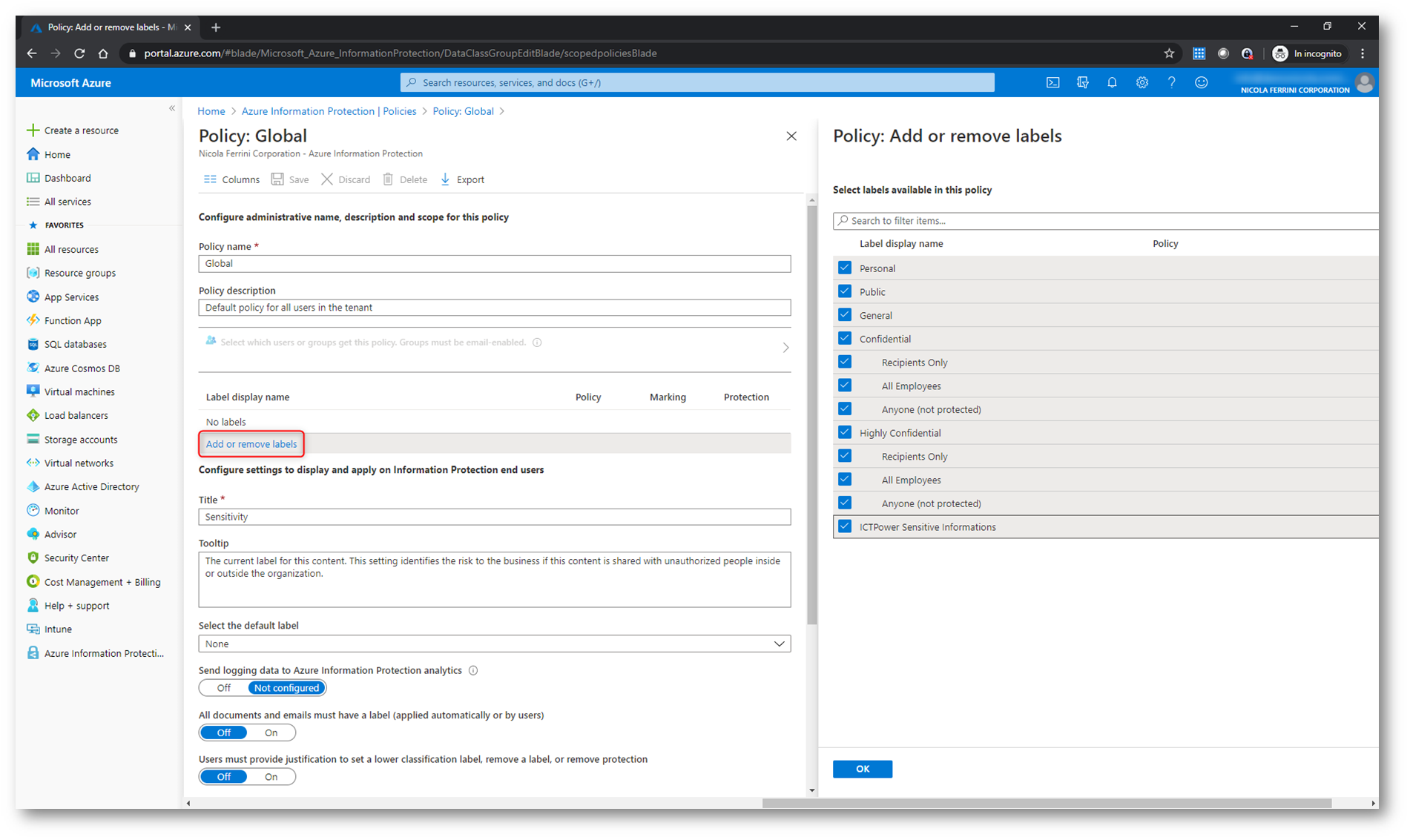Click the Azure search resources bar
1410x840 pixels.
click(697, 82)
